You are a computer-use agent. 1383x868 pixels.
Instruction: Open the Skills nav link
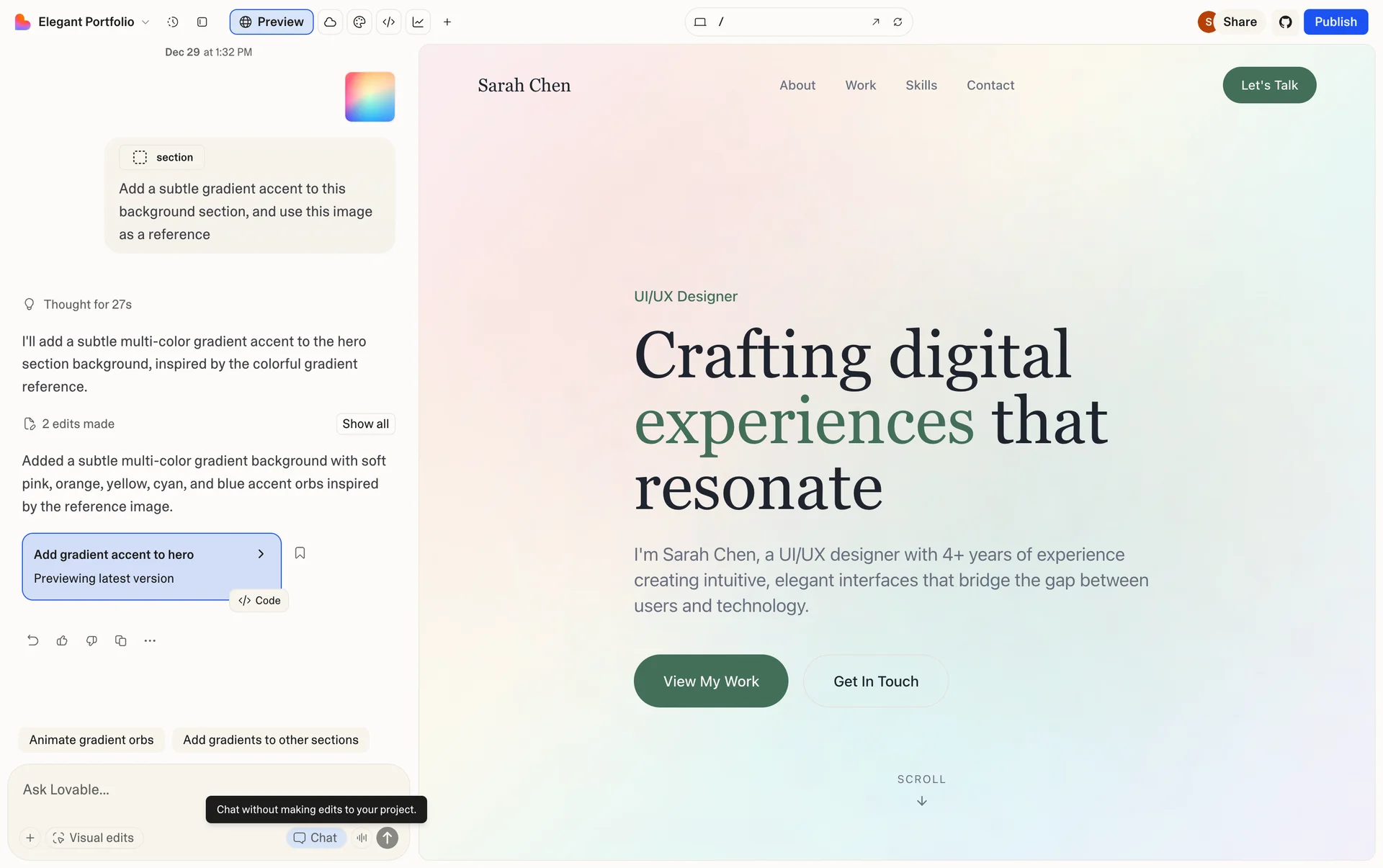[x=921, y=85]
